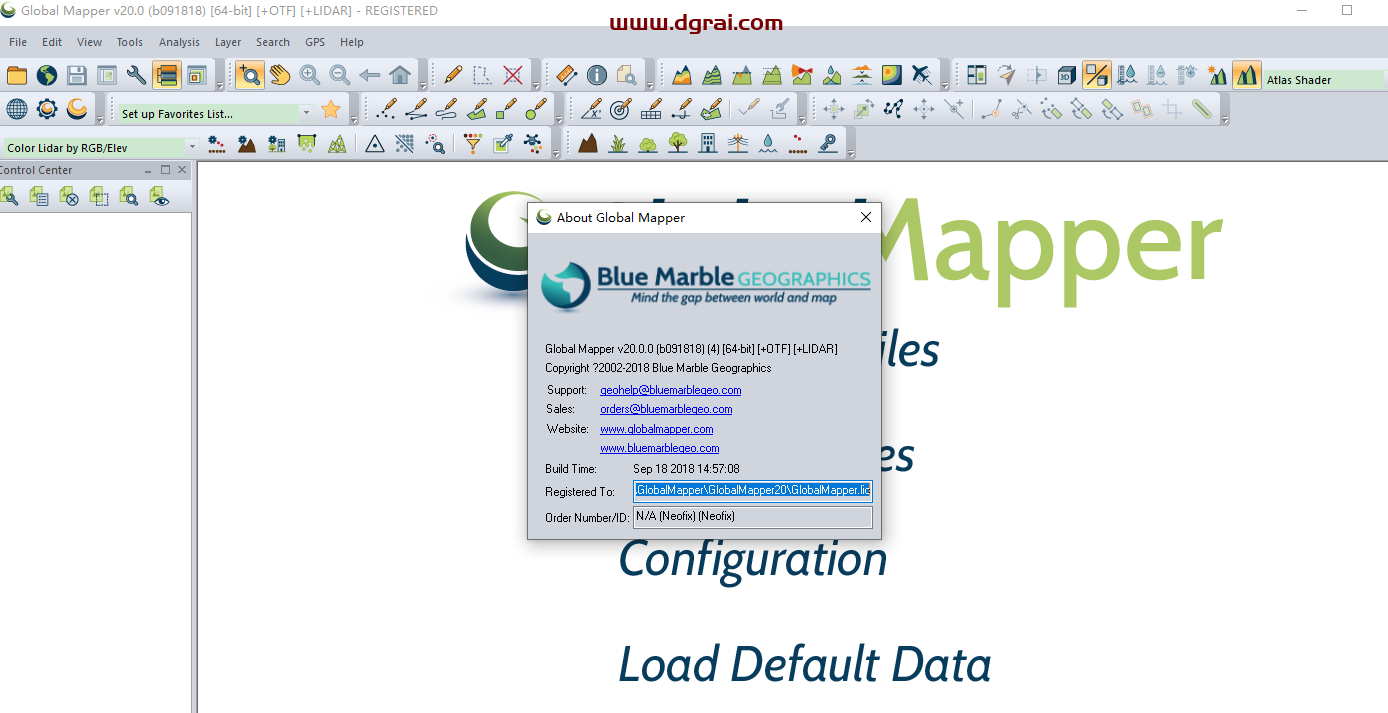Open the File menu
The width and height of the screenshot is (1388, 713).
pos(18,42)
